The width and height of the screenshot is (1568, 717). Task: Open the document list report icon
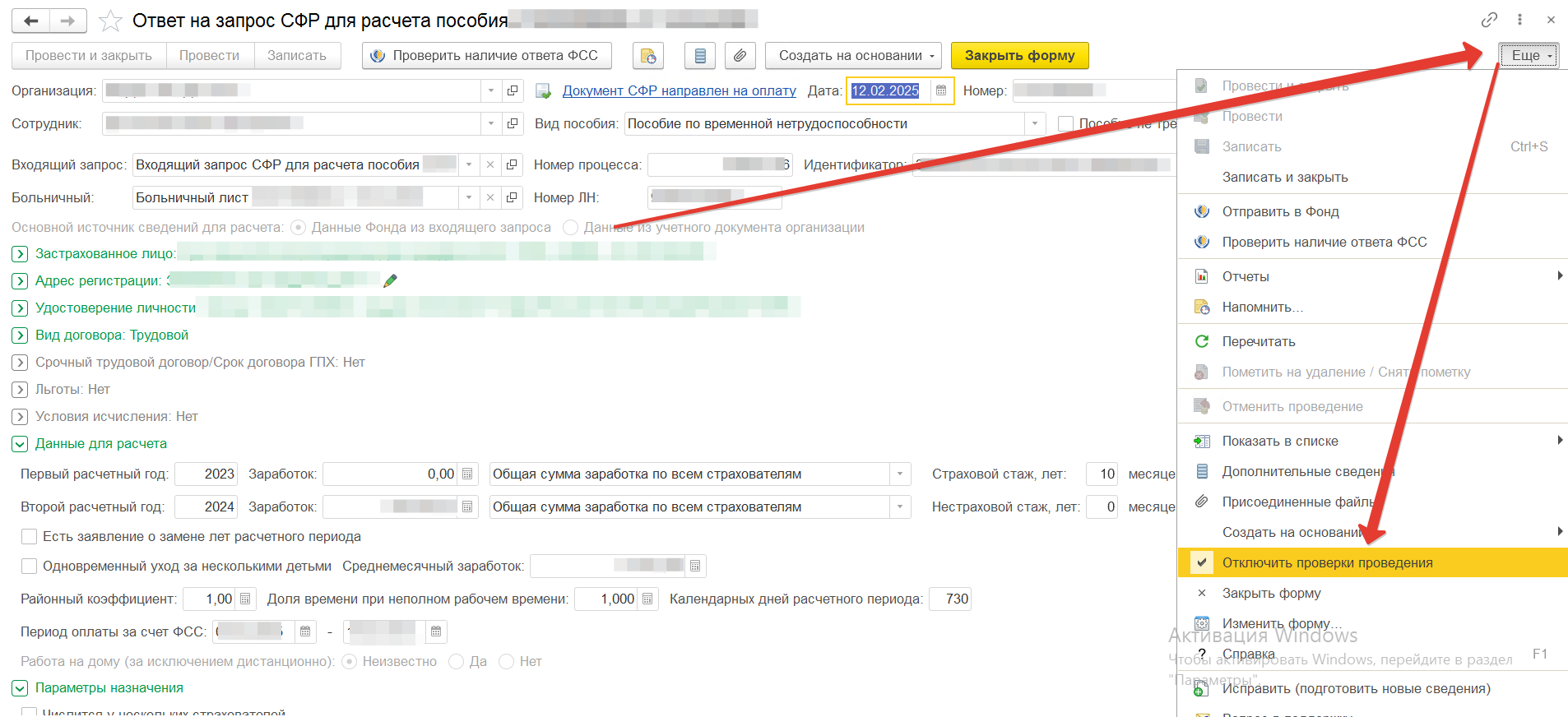click(700, 56)
